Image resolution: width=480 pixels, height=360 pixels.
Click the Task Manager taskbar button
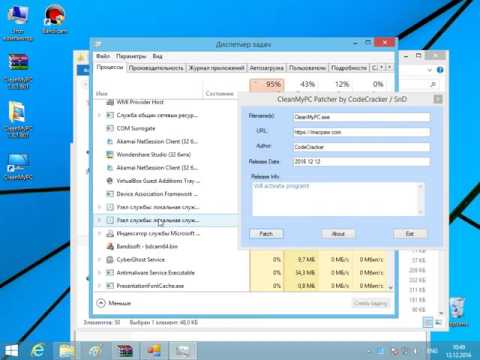coord(183,351)
